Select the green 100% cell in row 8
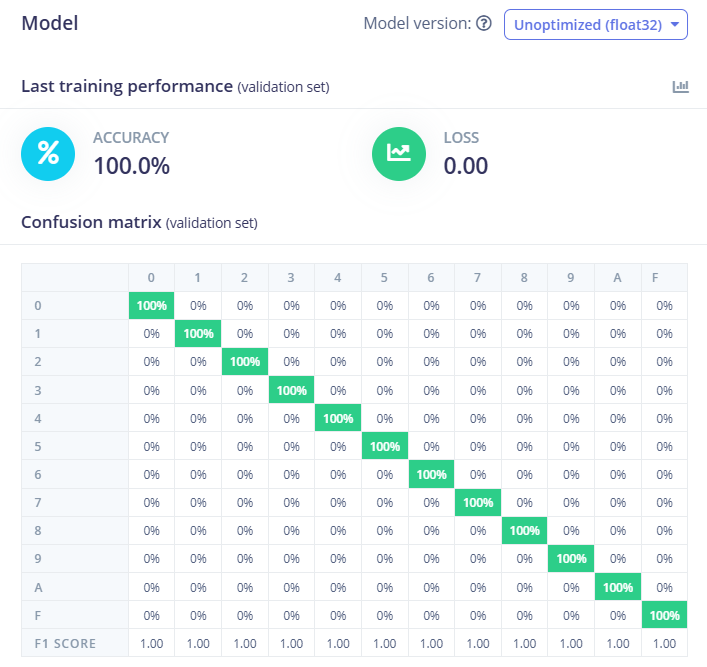Screen dimensions: 707x667 (525, 531)
